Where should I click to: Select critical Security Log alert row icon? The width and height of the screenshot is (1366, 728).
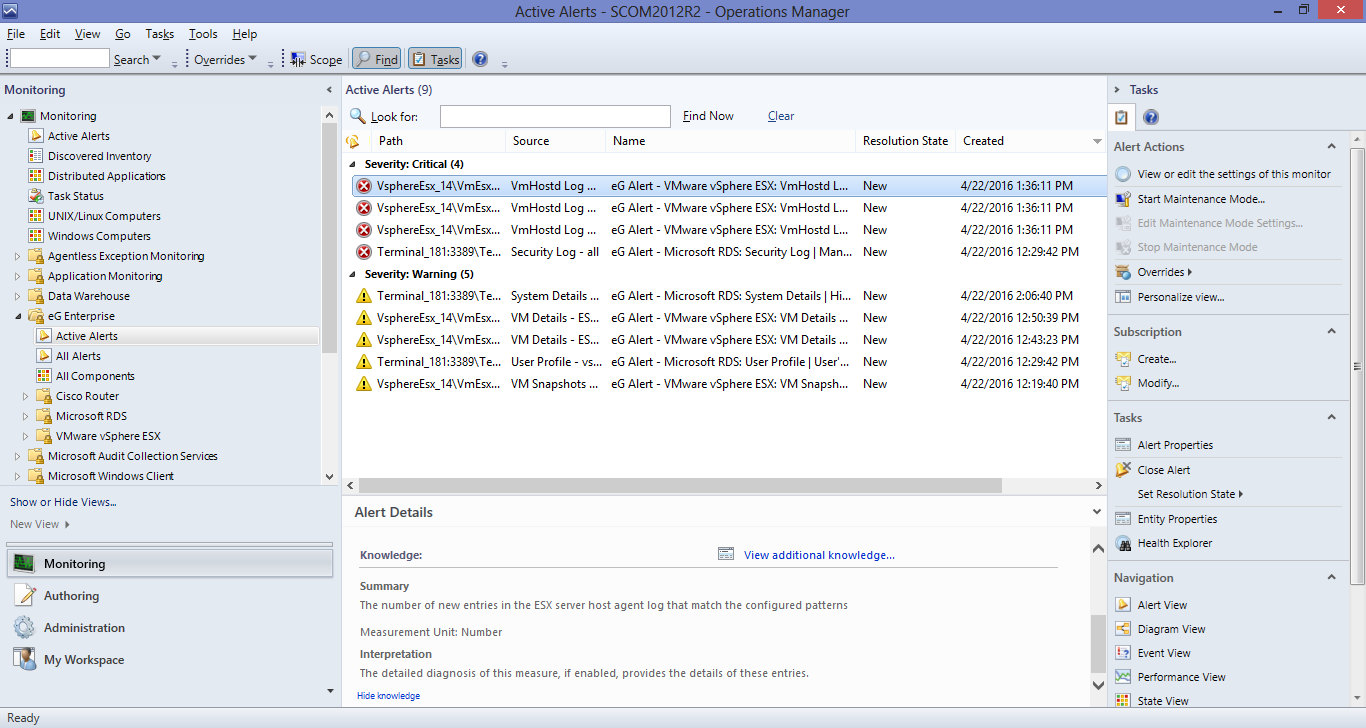point(364,252)
